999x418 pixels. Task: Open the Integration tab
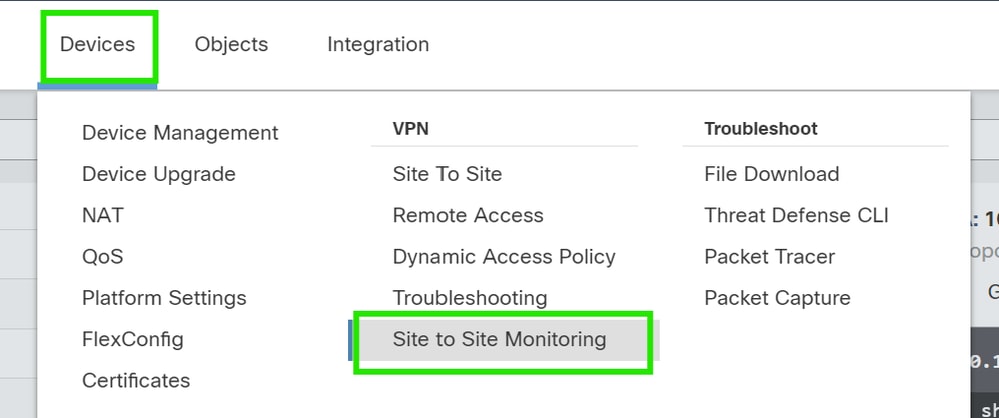378,45
